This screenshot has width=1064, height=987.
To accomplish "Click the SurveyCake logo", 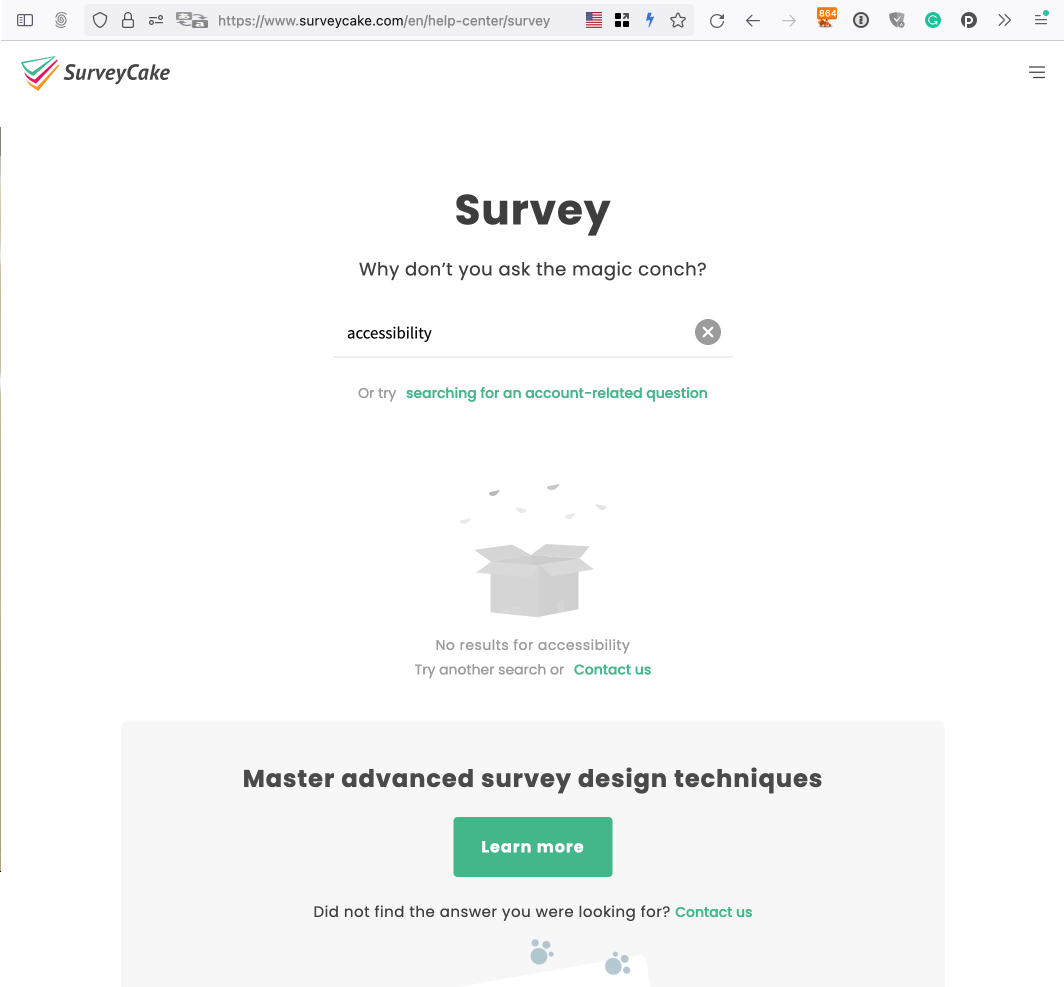I will 95,72.
